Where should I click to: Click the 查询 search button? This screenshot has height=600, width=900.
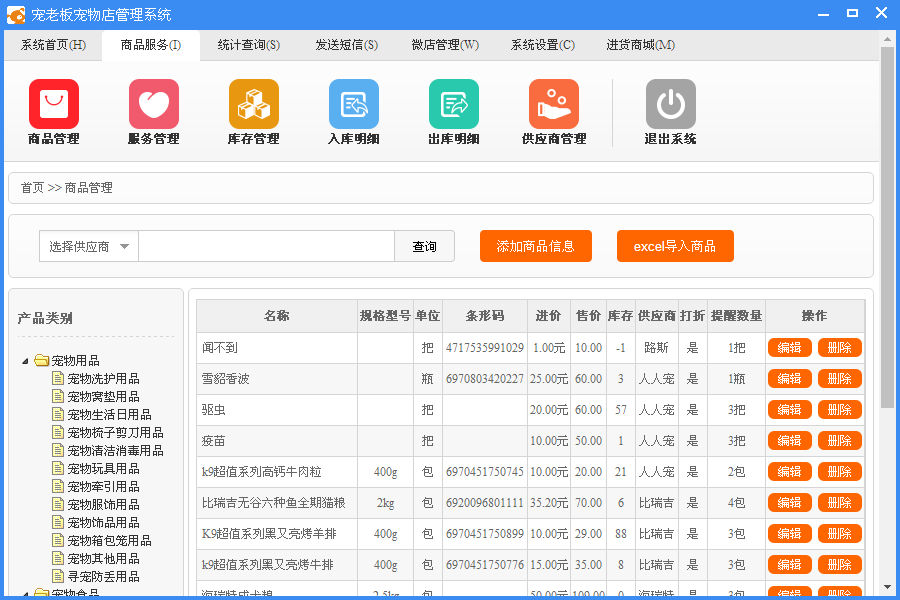[424, 246]
